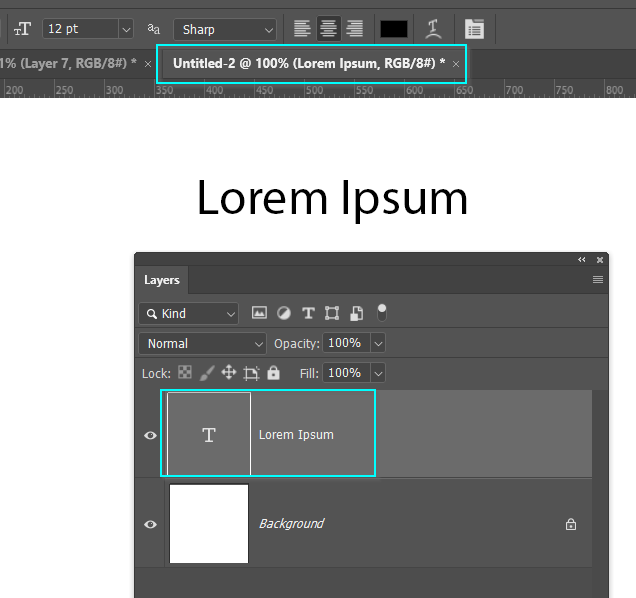Viewport: 636px width, 598px height.
Task: Hide the Lorem Ipsum text layer
Action: 150,435
